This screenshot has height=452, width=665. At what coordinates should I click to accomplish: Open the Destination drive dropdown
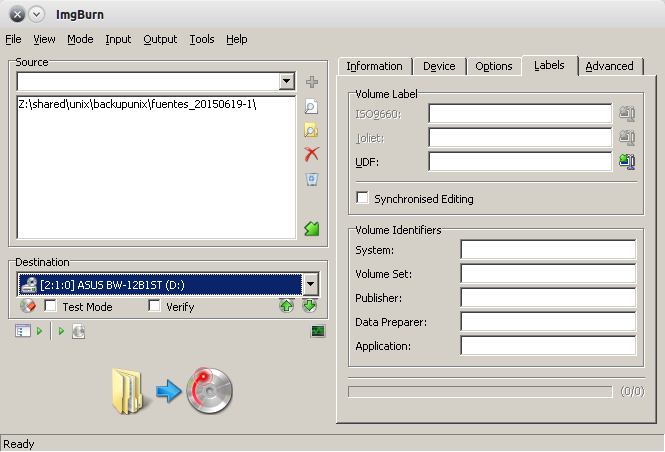[310, 284]
